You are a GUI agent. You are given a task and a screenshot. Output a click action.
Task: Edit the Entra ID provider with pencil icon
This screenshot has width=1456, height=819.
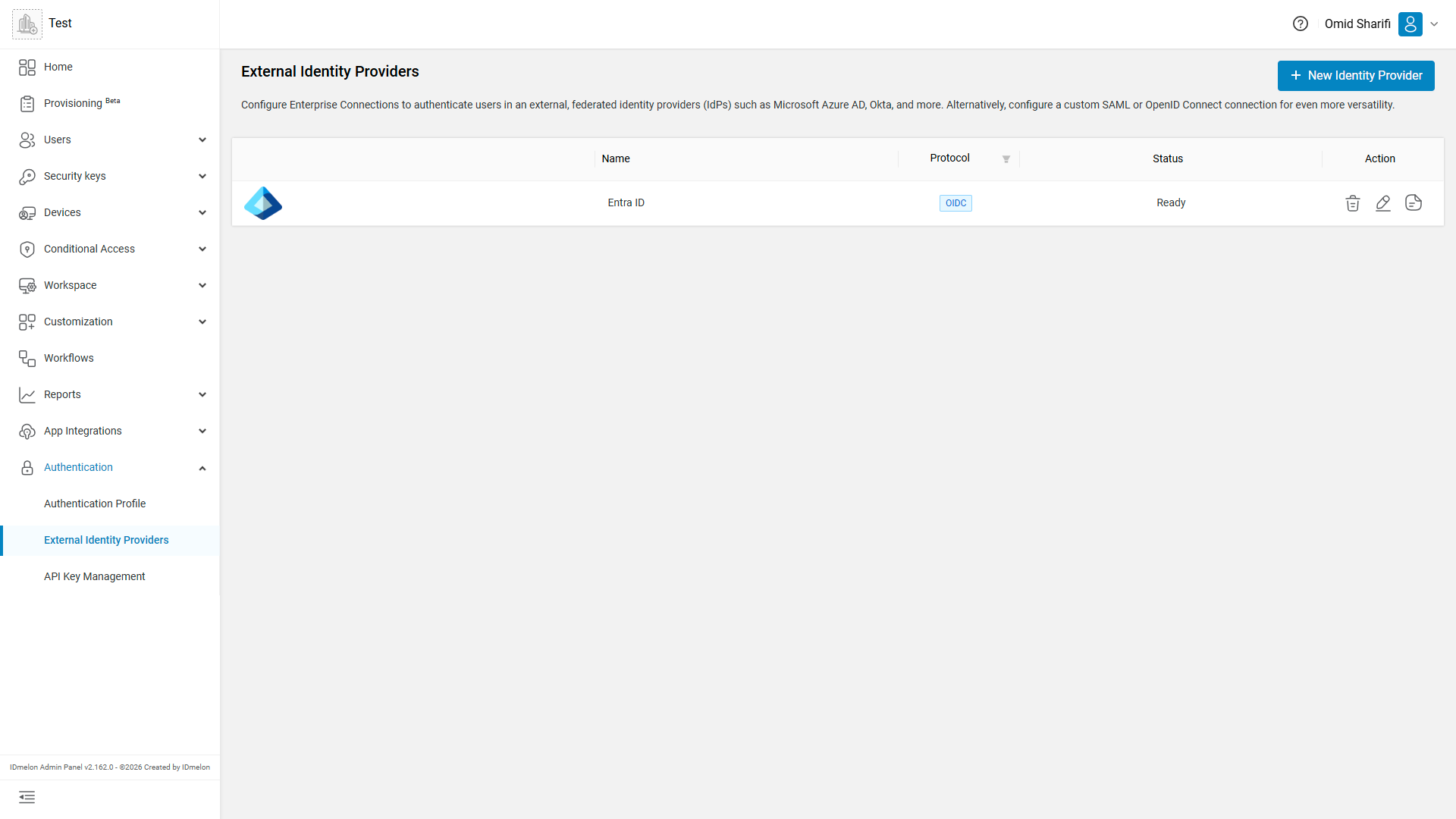(1383, 203)
